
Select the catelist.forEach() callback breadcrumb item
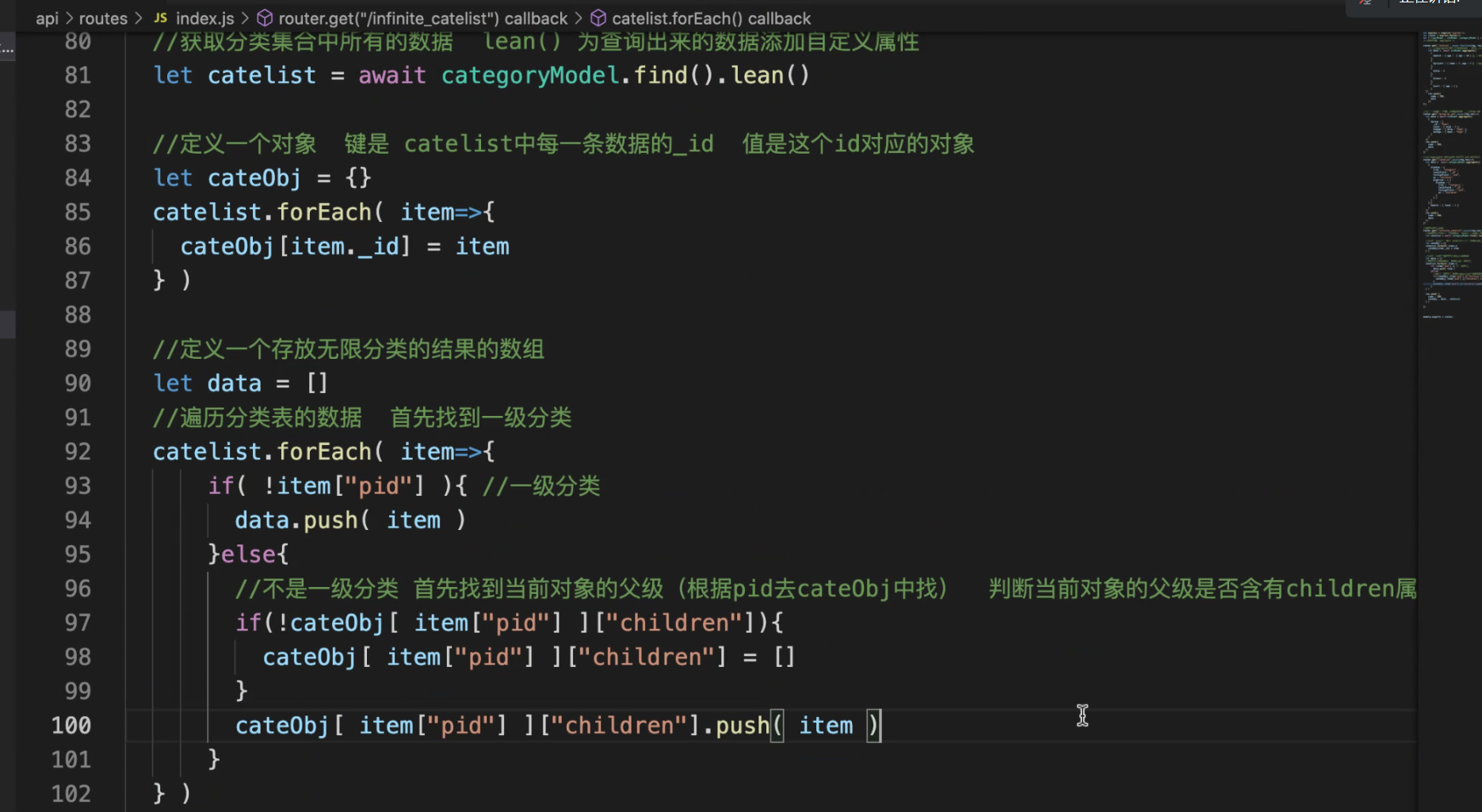tap(712, 17)
